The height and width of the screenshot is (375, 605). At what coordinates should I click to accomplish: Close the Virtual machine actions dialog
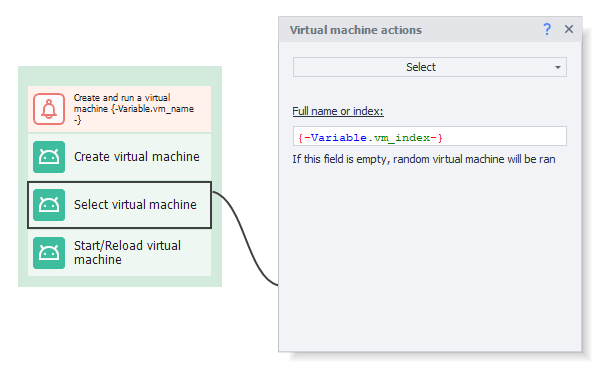coord(569,29)
